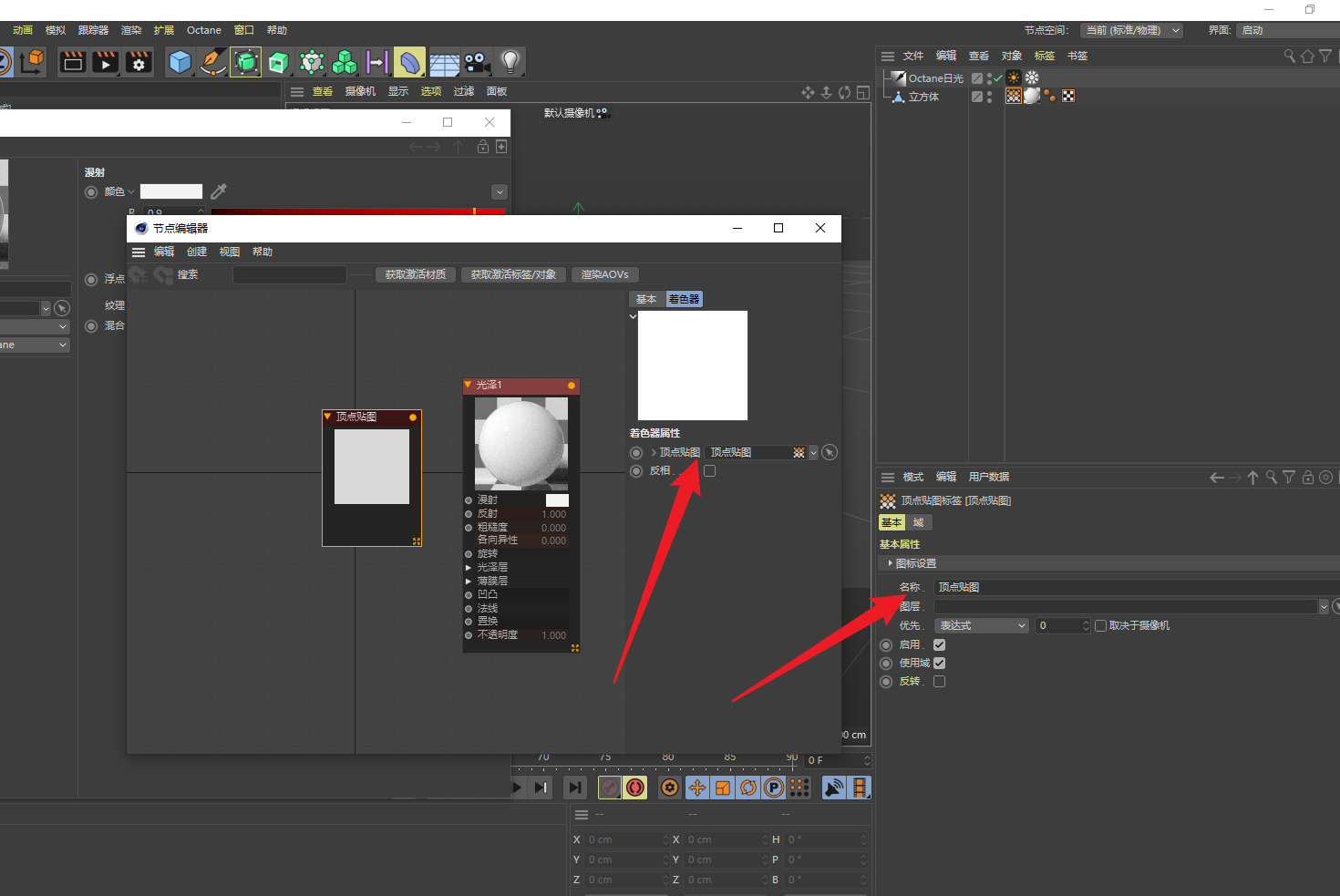Enable the 反相 checkbox in shader properties
Image resolution: width=1340 pixels, height=896 pixels.
coord(710,471)
